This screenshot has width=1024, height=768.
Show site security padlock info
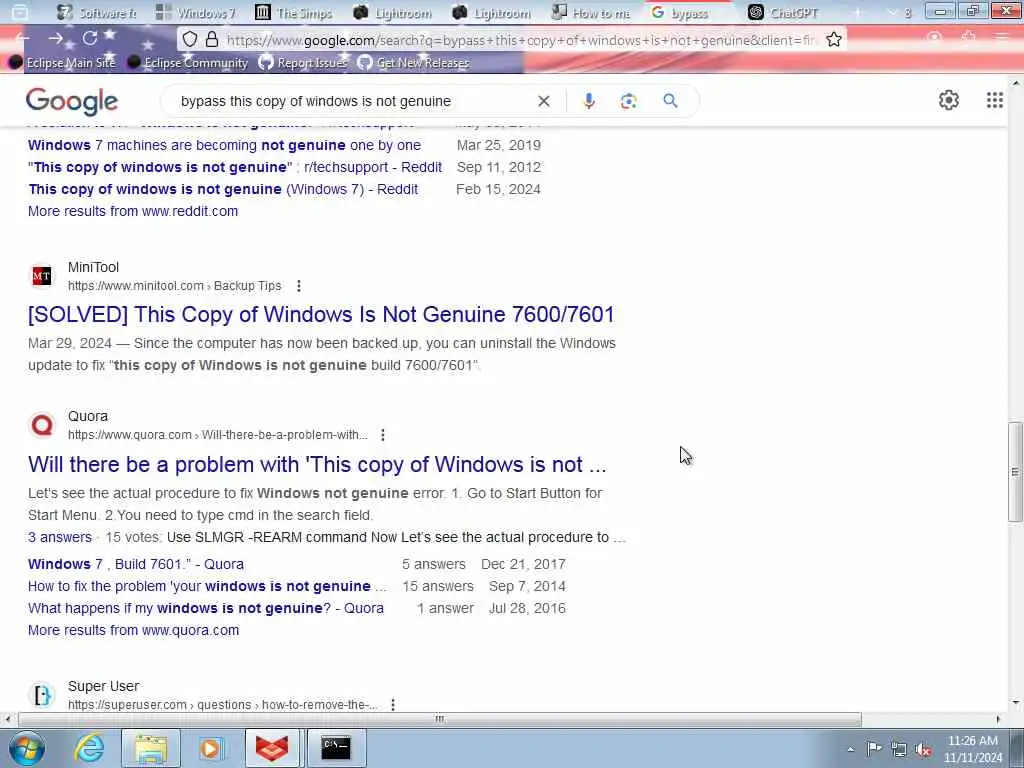tap(212, 39)
